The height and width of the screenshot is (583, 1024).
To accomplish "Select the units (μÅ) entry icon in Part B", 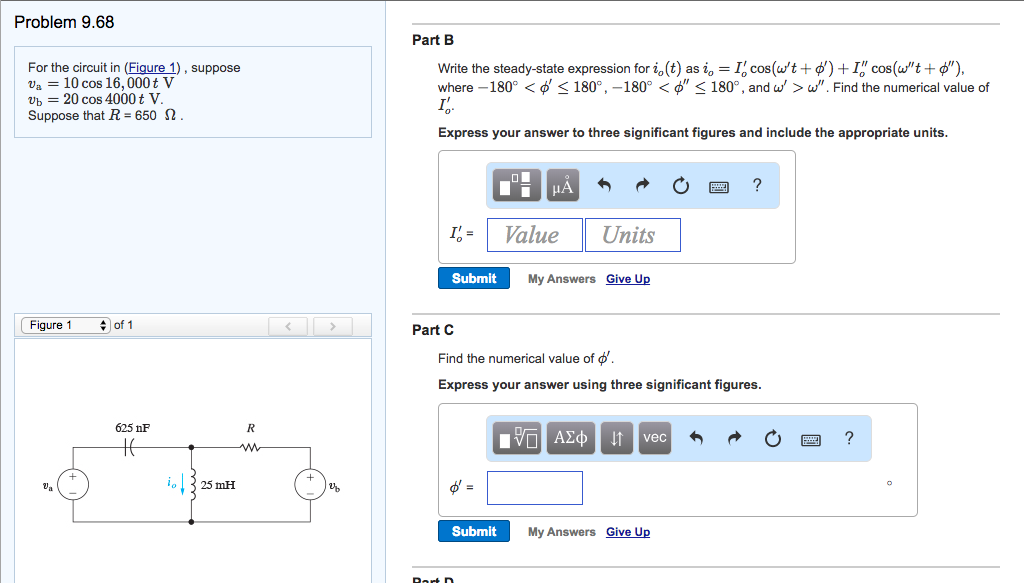I will (562, 184).
